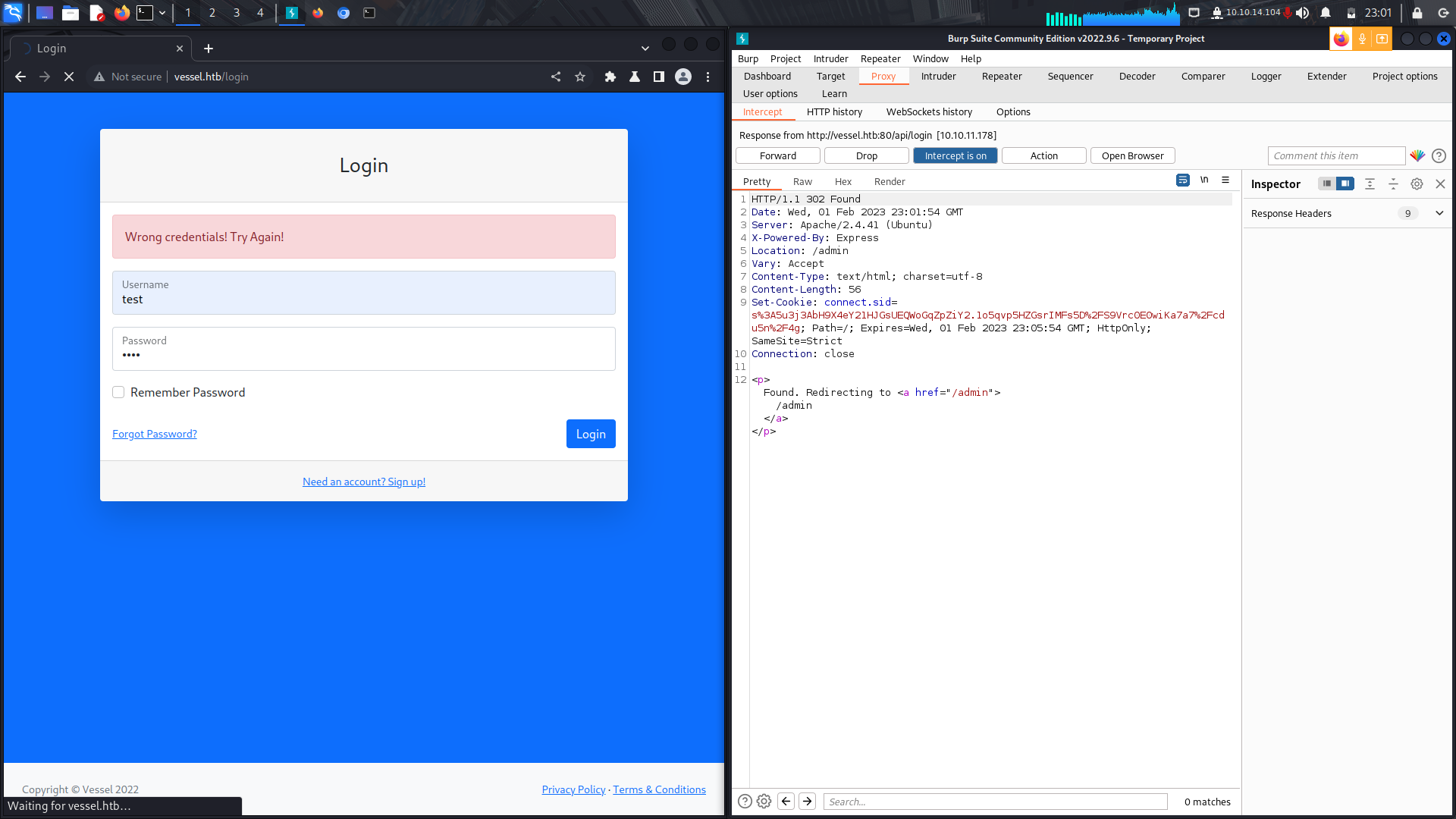Open Burp intercept help question icon
This screenshot has height=819, width=1456.
[x=1439, y=155]
